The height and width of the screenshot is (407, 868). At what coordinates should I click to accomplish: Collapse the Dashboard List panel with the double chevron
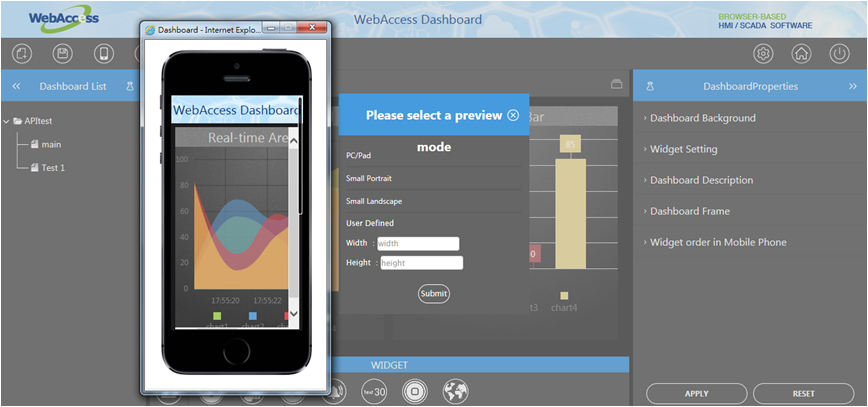pyautogui.click(x=16, y=86)
